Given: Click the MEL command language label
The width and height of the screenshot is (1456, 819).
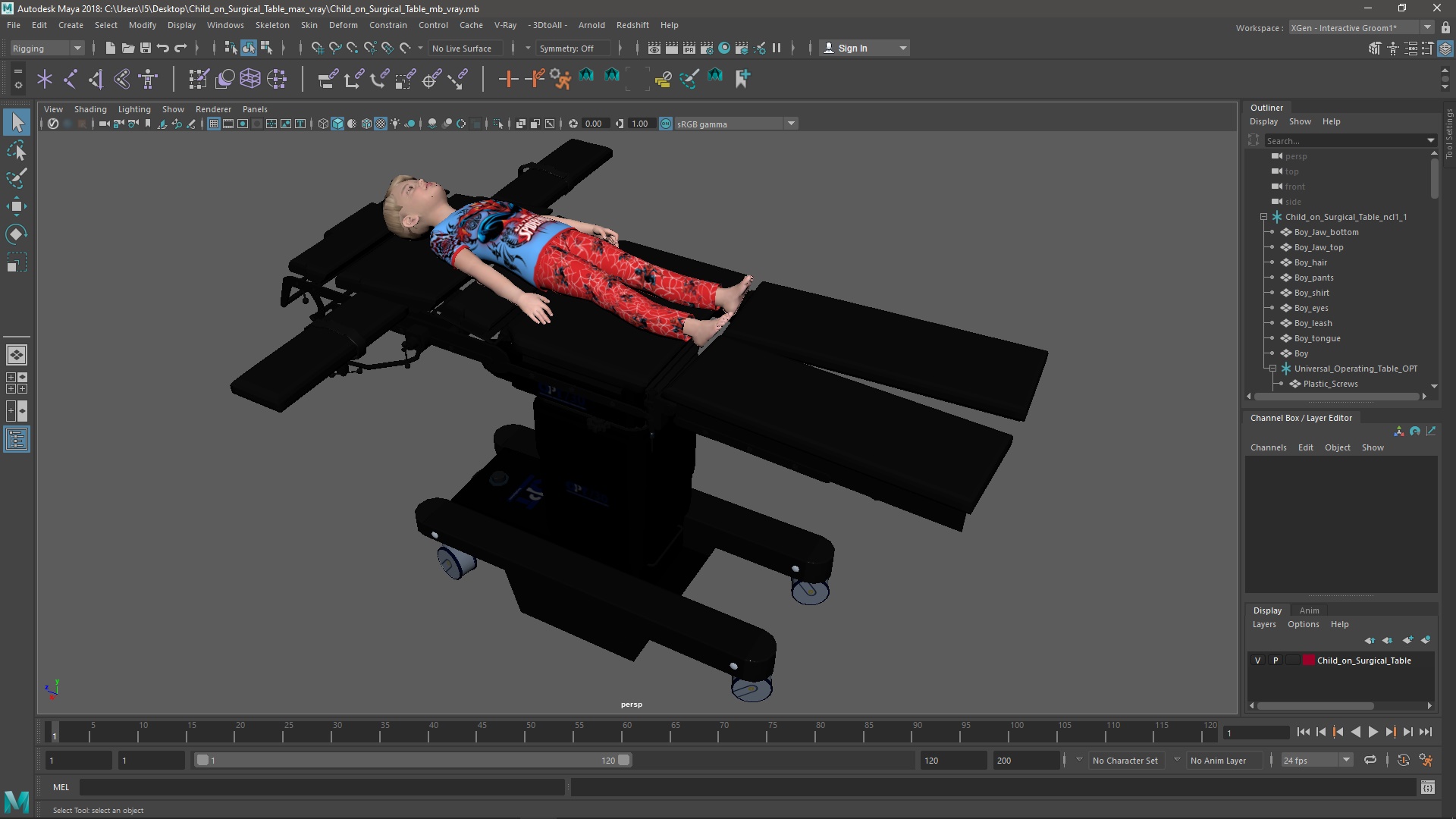Looking at the screenshot, I should [61, 787].
